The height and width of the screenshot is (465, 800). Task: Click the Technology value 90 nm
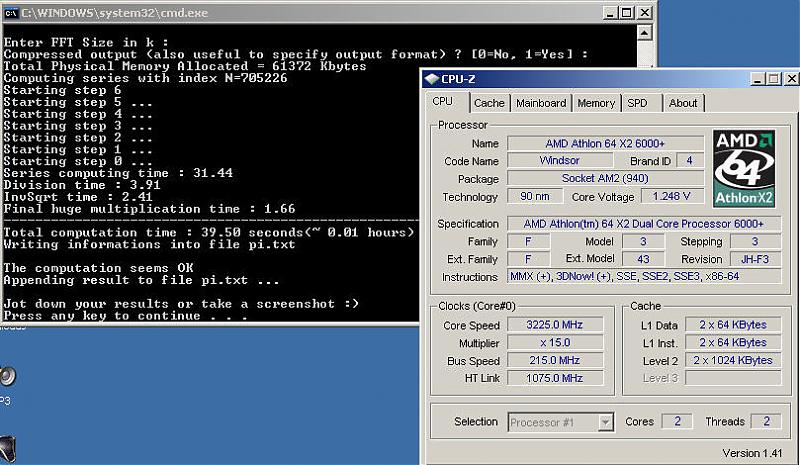point(535,197)
